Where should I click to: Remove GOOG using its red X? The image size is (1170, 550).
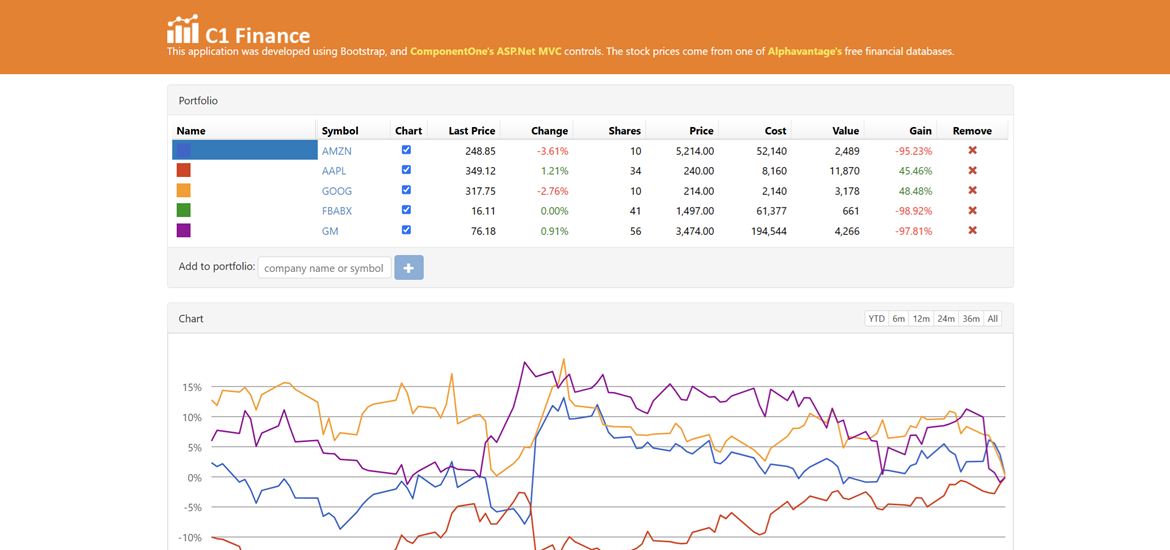[972, 191]
